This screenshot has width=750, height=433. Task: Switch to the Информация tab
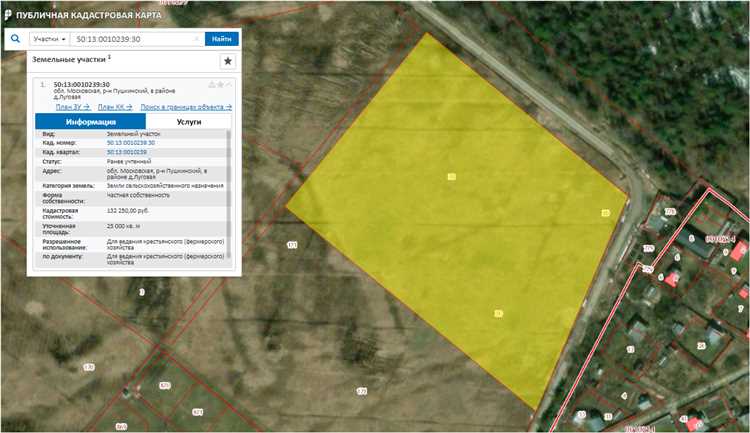90,122
